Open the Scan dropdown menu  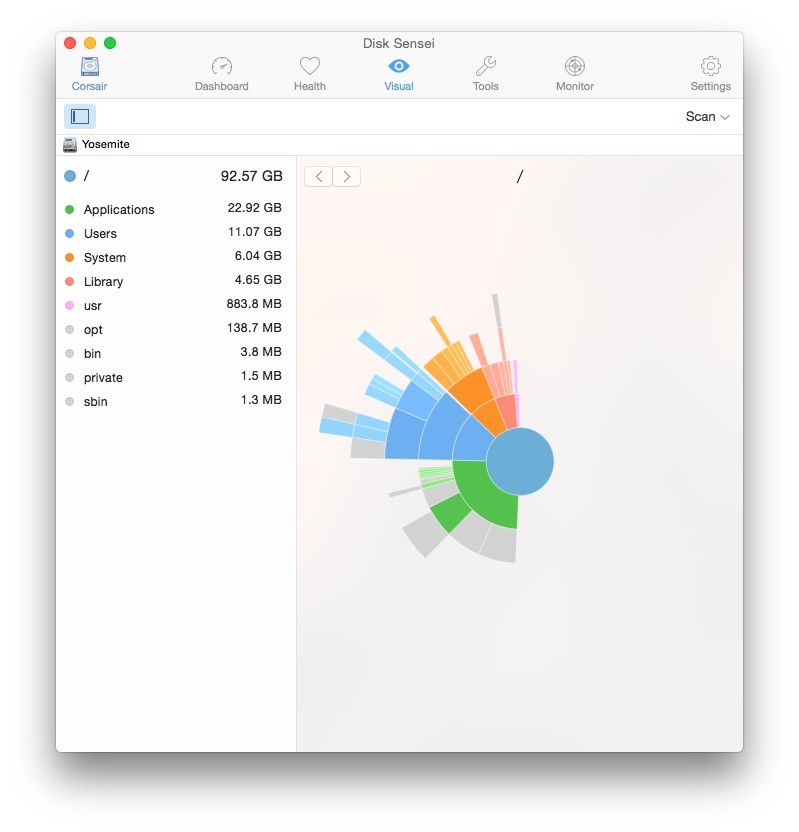pos(707,117)
